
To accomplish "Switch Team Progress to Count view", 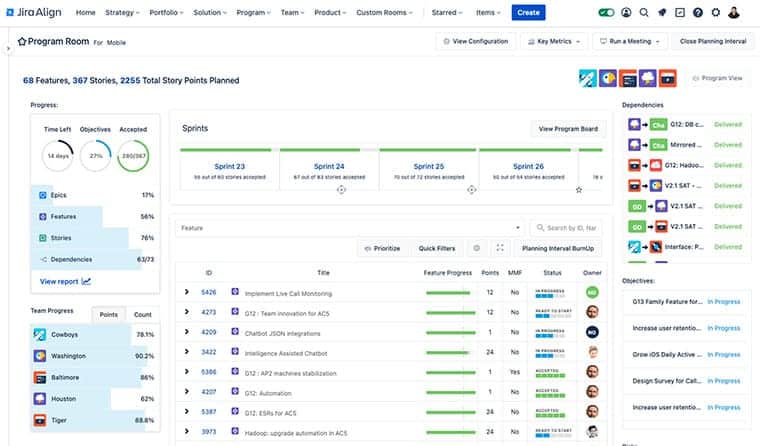I will pos(143,314).
